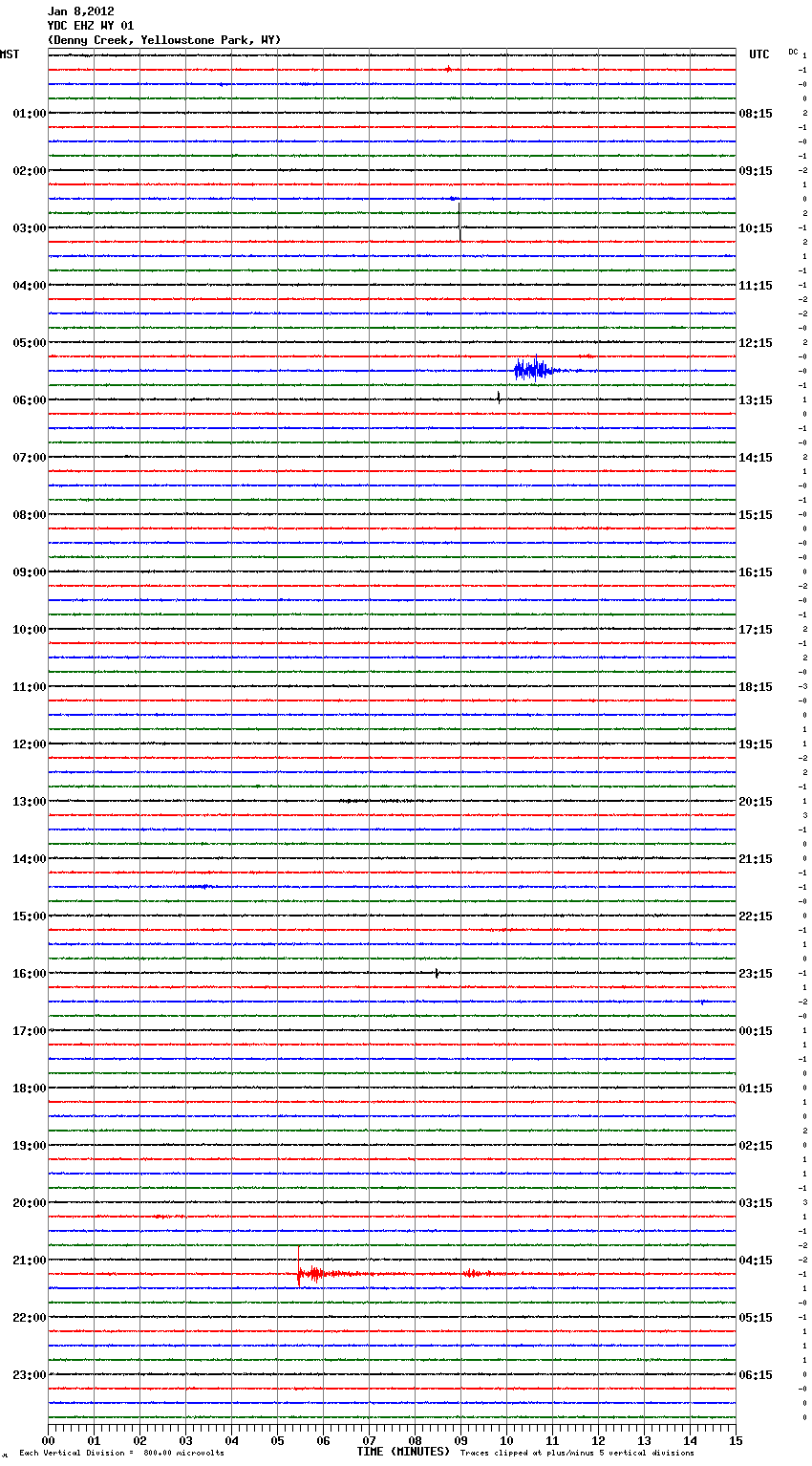Image resolution: width=812 pixels, height=1466 pixels.
Task: Click the 12:15 UTC time label
Action: click(x=756, y=343)
